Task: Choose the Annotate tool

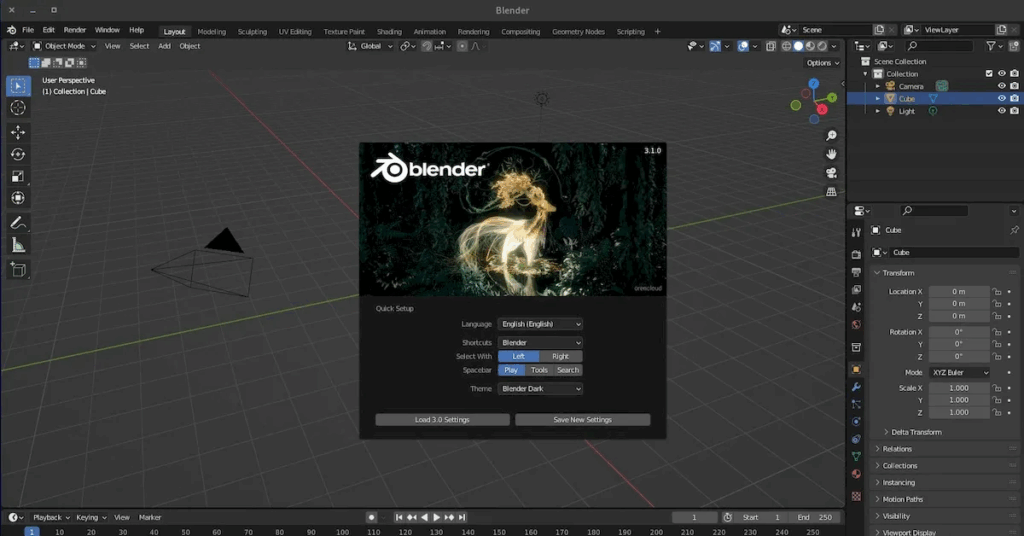Action: (18, 223)
